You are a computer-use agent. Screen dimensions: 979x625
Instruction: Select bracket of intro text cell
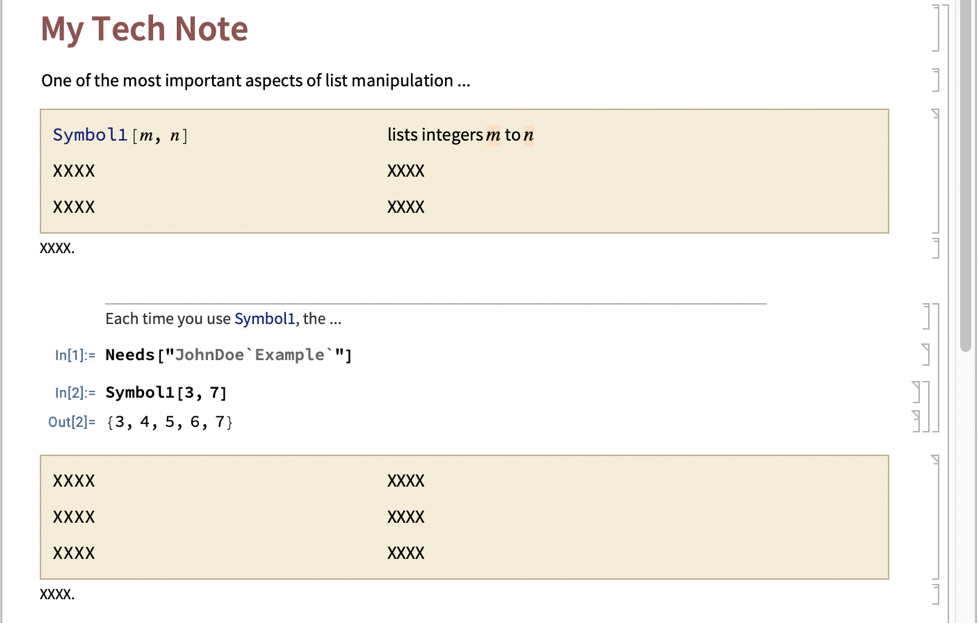pos(935,80)
